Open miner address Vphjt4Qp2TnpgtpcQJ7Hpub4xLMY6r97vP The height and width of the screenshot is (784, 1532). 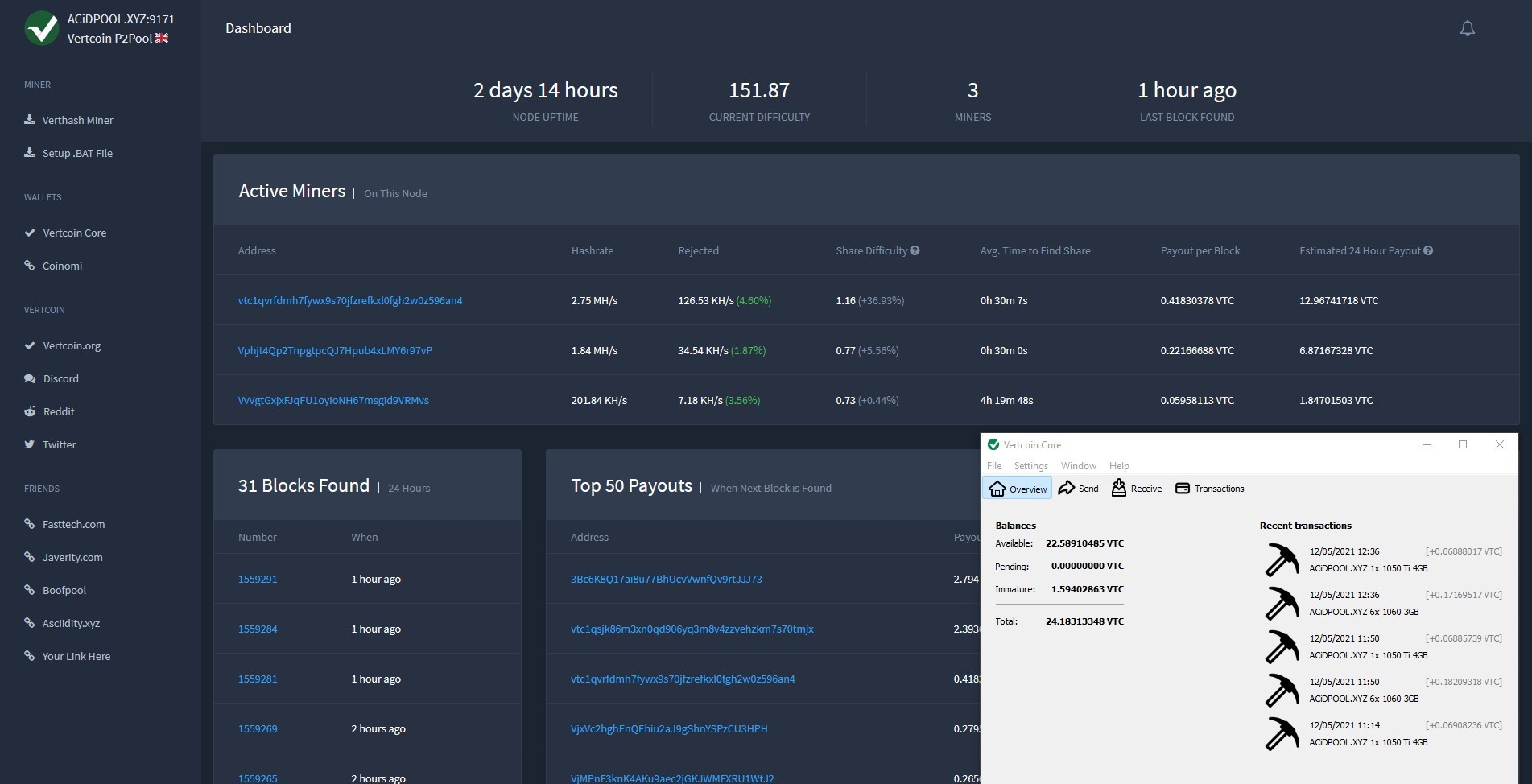coord(335,350)
